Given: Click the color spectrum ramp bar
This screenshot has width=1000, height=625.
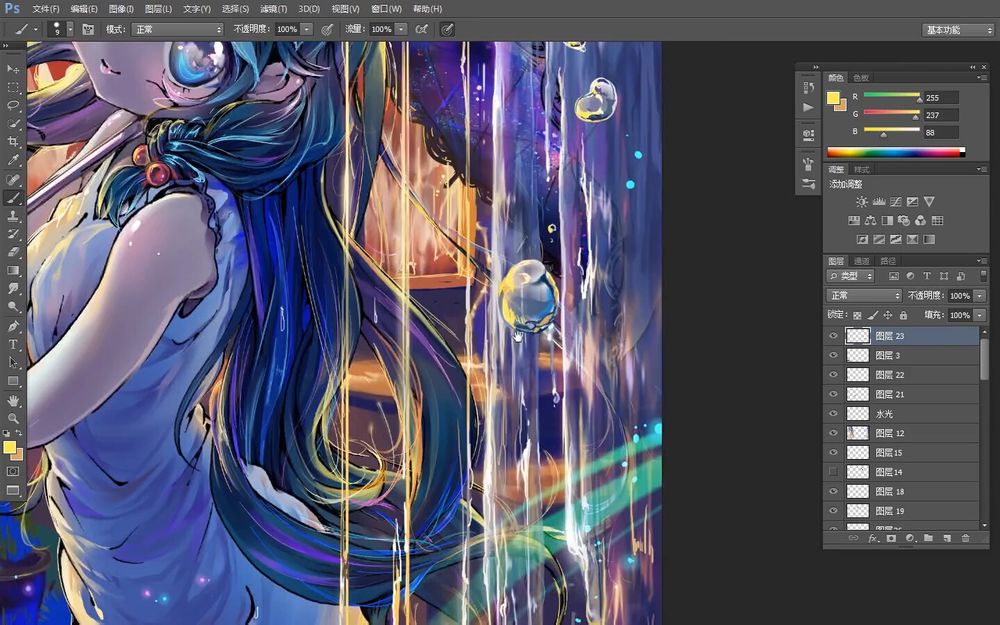Looking at the screenshot, I should 895,152.
